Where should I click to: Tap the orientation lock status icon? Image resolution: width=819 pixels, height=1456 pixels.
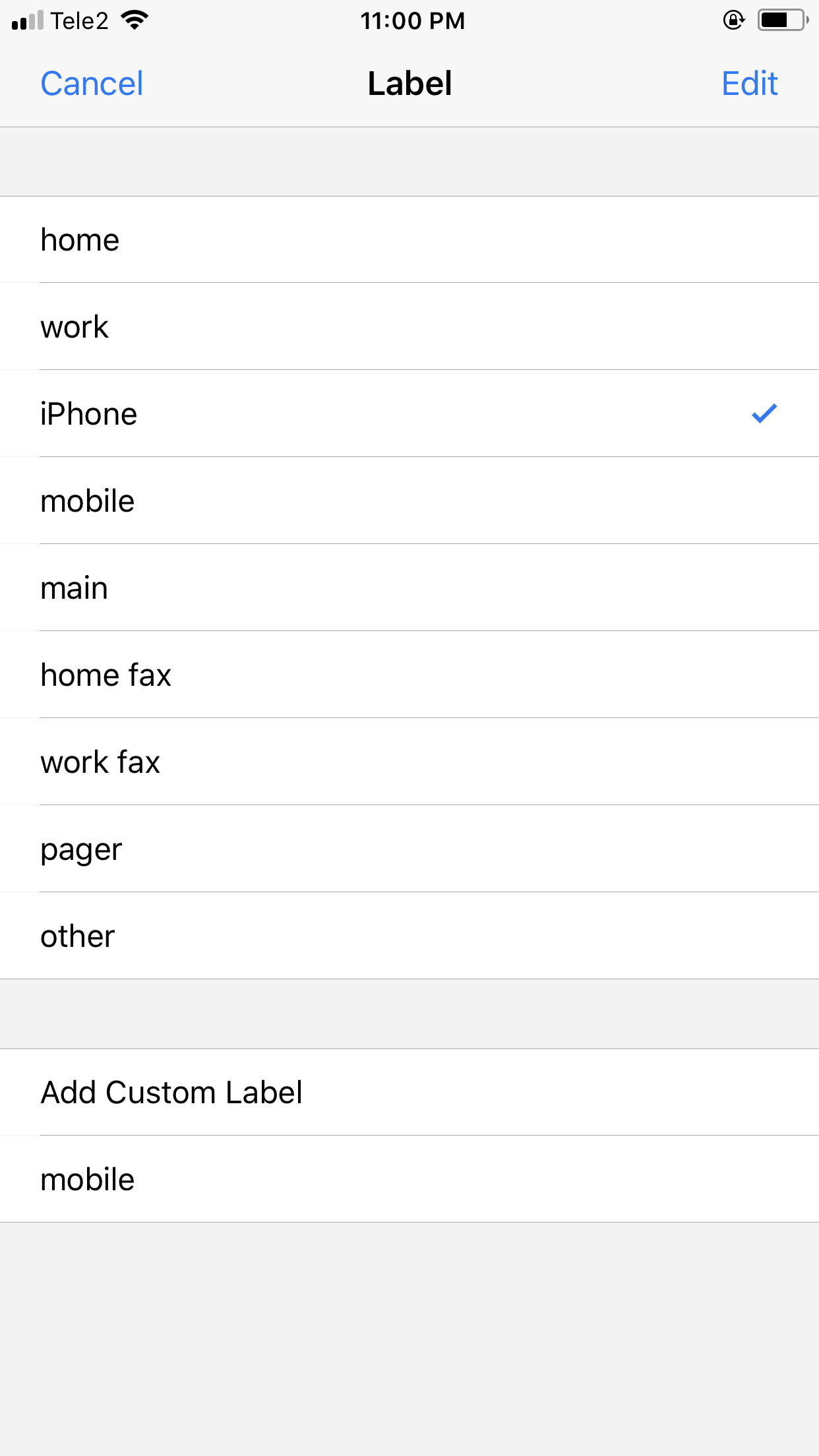point(733,21)
